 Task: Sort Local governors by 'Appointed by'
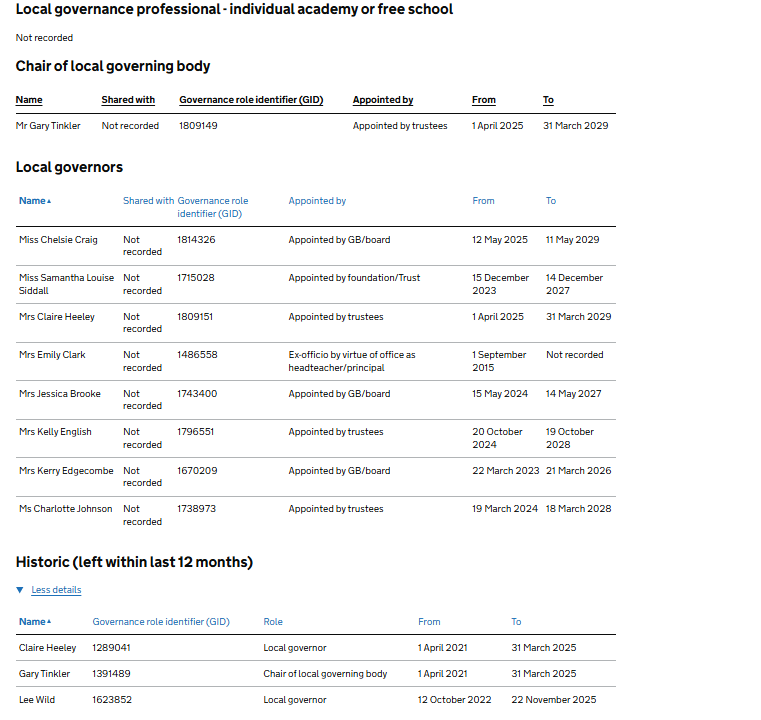pos(317,201)
